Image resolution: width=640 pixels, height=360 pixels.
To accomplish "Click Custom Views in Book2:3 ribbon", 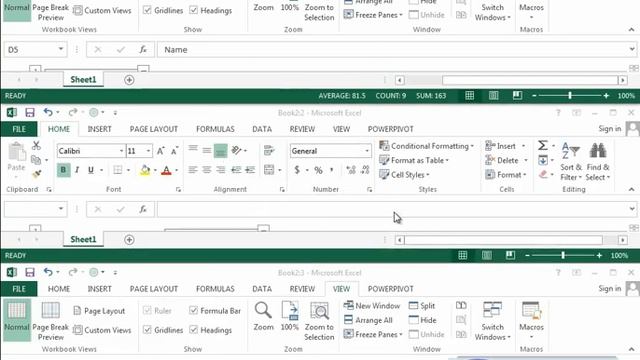I will coord(102,330).
